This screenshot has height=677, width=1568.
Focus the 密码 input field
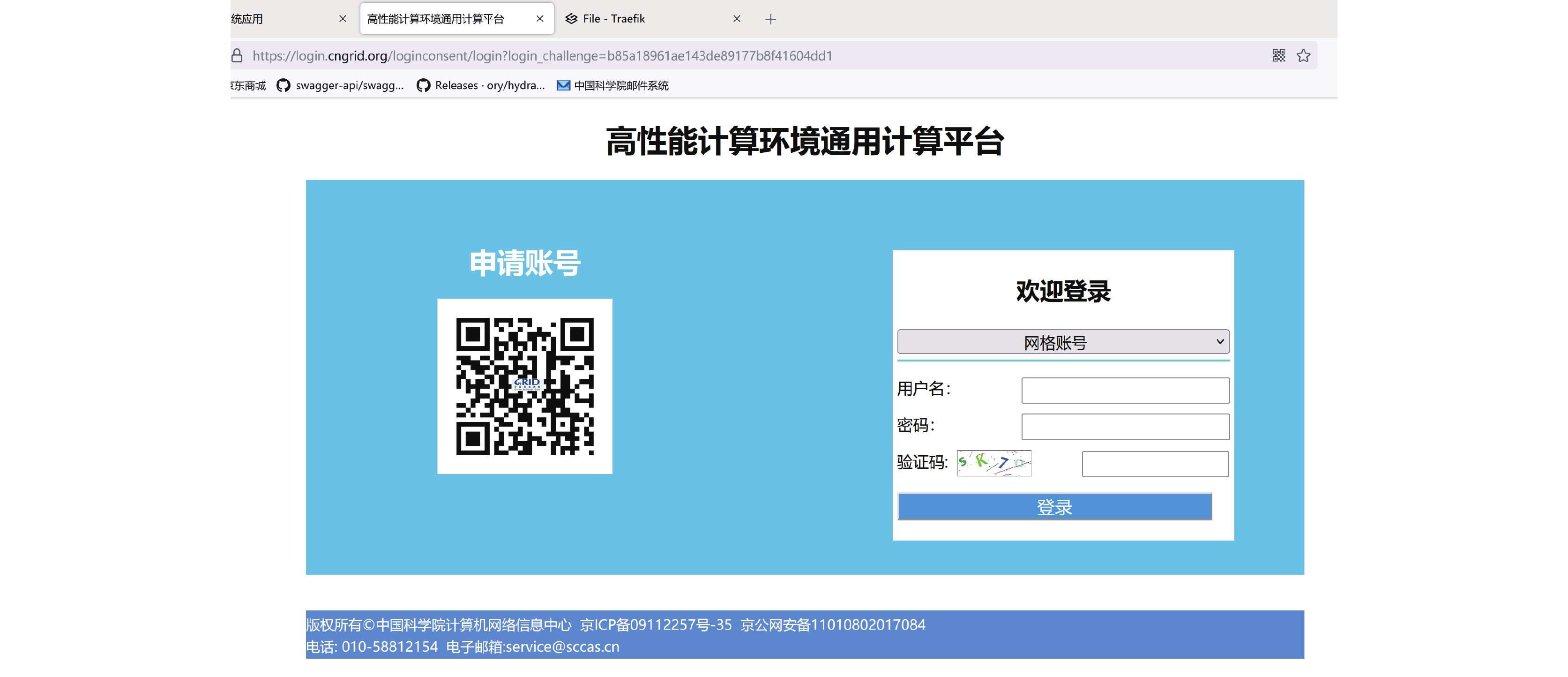click(1125, 427)
